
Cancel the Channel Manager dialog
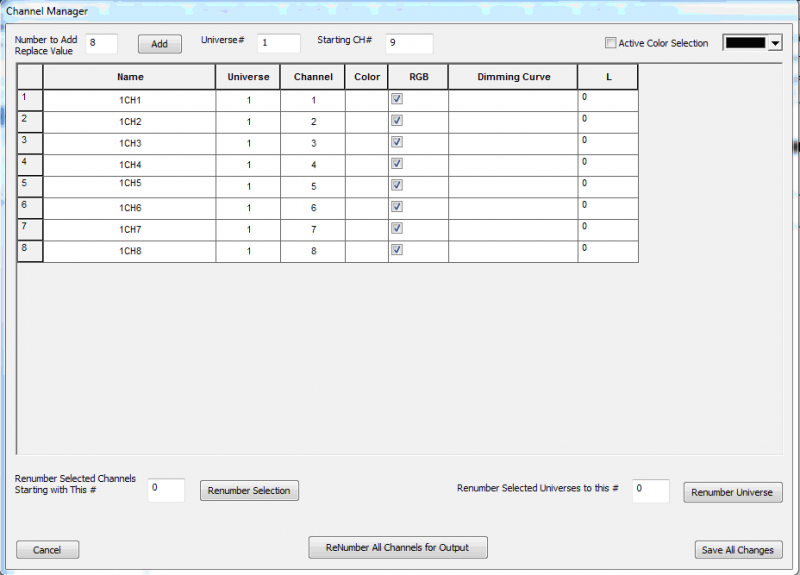click(x=47, y=550)
